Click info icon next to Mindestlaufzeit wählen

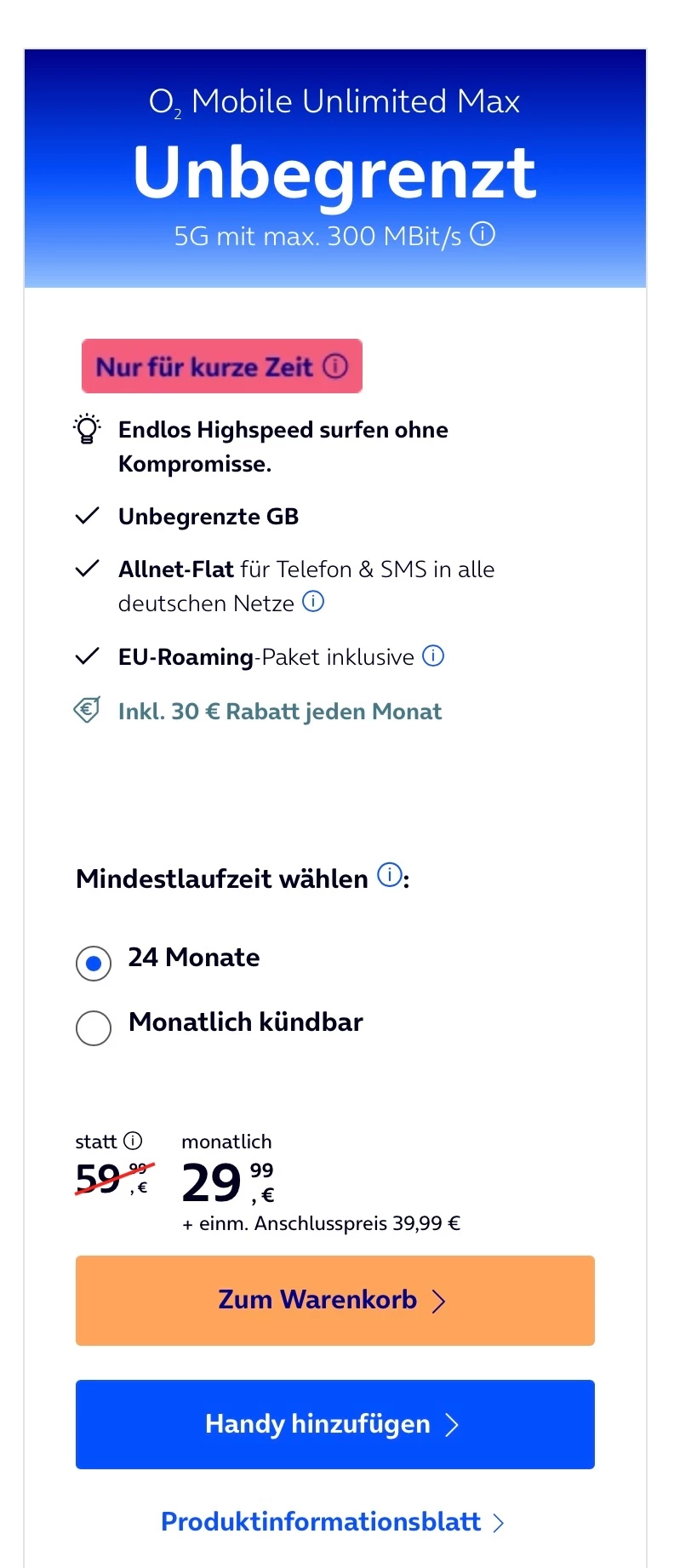click(x=389, y=875)
